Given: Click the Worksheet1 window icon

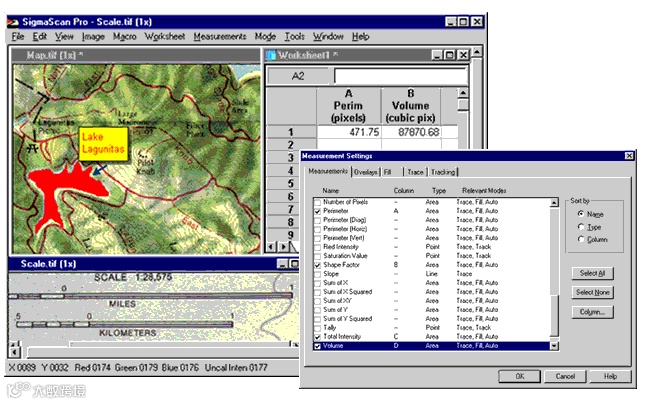Looking at the screenshot, I should coord(272,55).
